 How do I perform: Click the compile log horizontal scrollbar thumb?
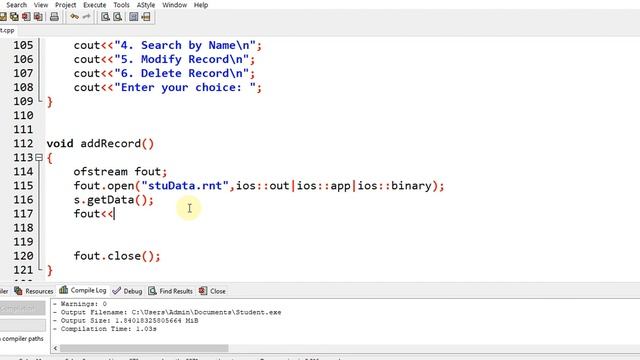point(144,348)
